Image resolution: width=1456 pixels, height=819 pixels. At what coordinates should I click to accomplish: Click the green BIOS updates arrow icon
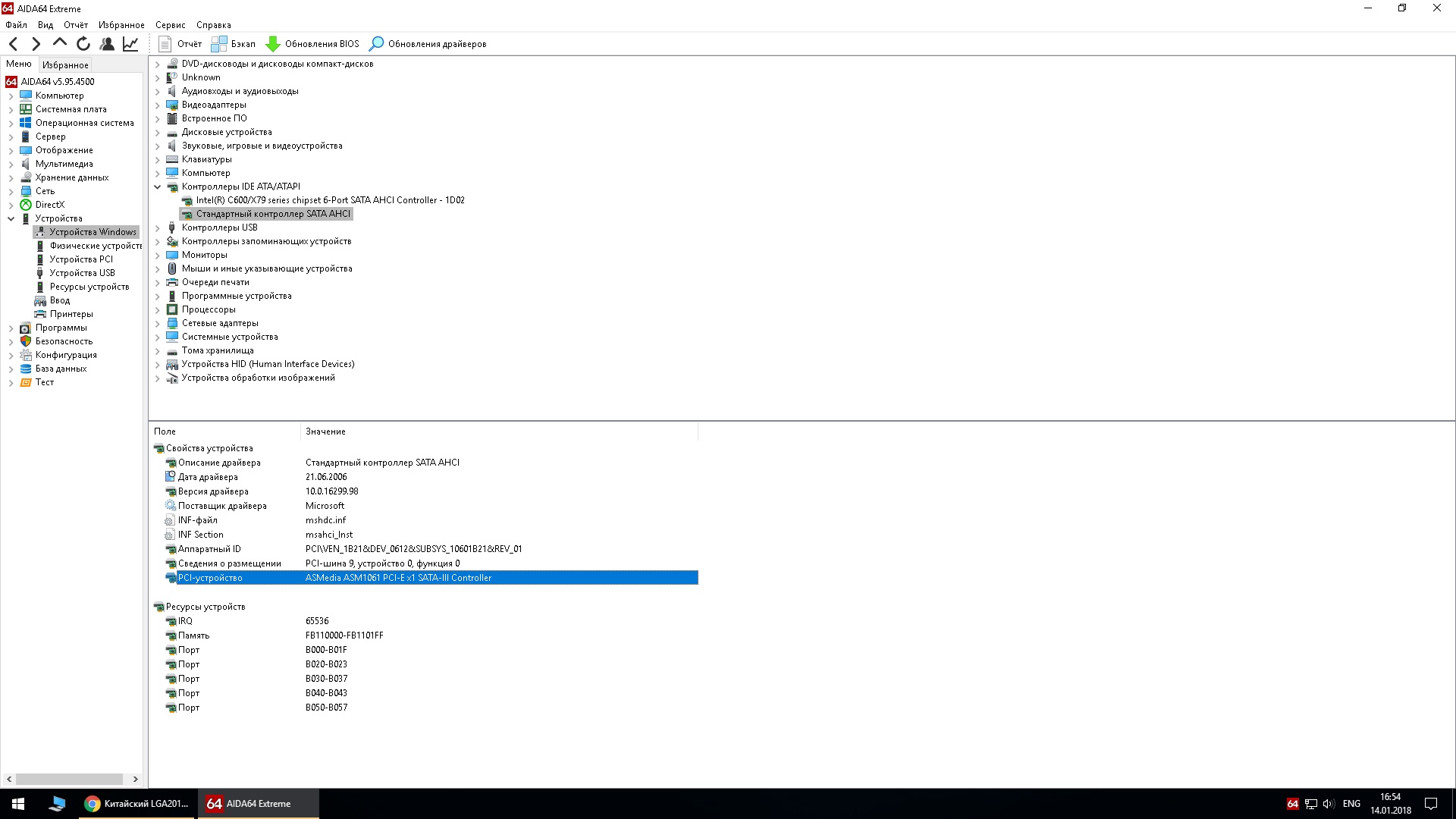pos(273,44)
